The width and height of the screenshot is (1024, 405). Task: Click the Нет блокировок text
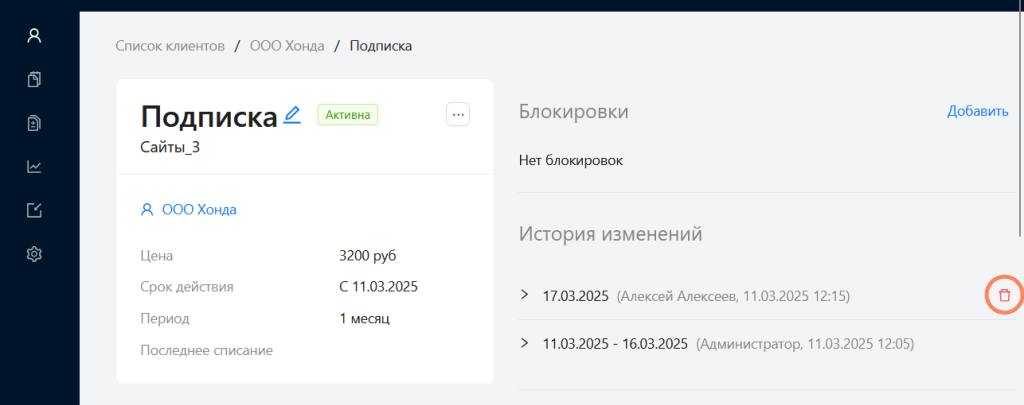click(x=571, y=160)
